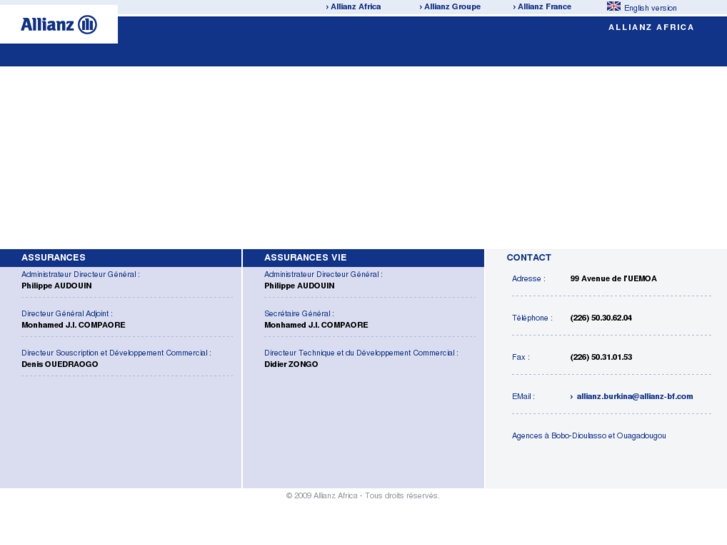Select the address 99 Avenue de l'UEMOA
This screenshot has height=545, width=727.
pos(613,278)
